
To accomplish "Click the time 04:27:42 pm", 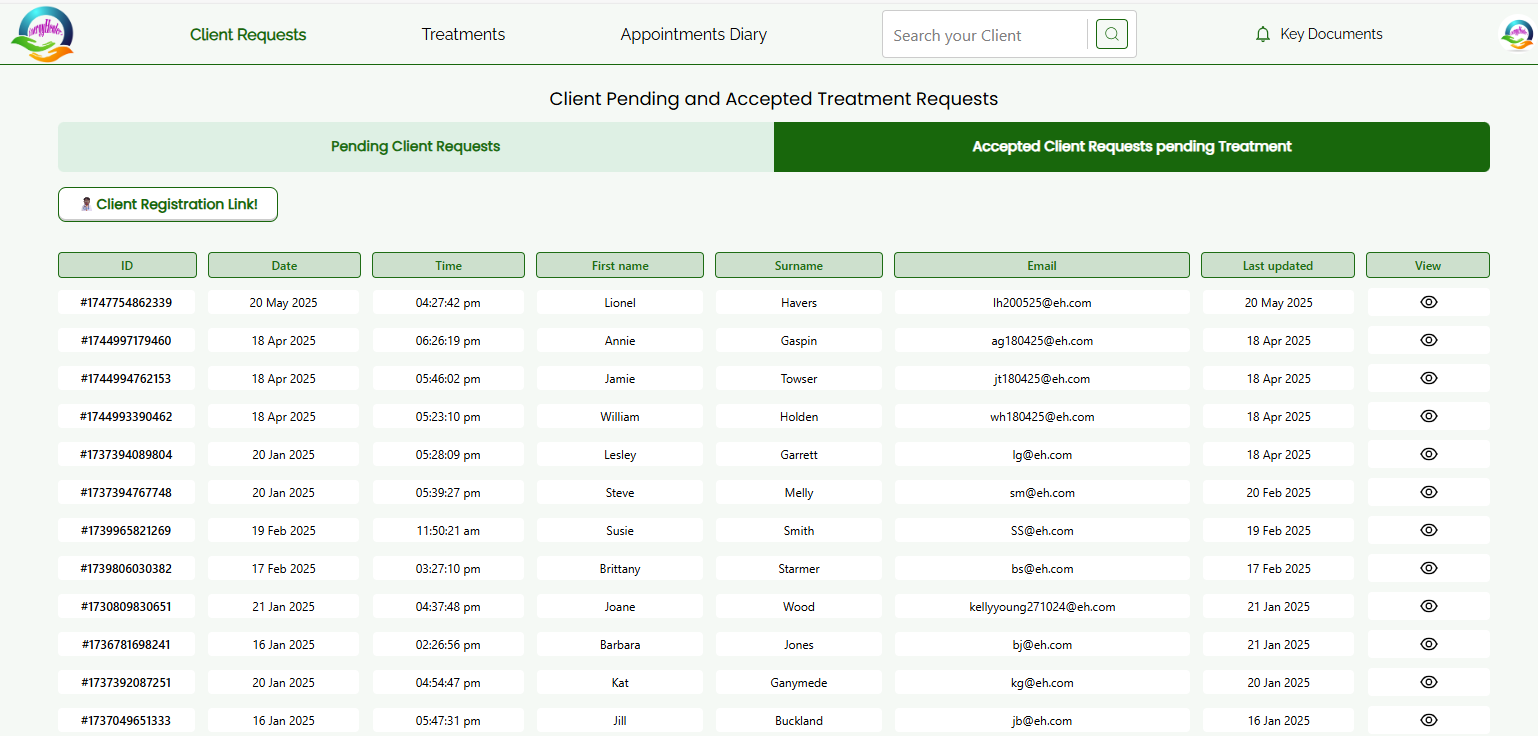I will coord(448,303).
